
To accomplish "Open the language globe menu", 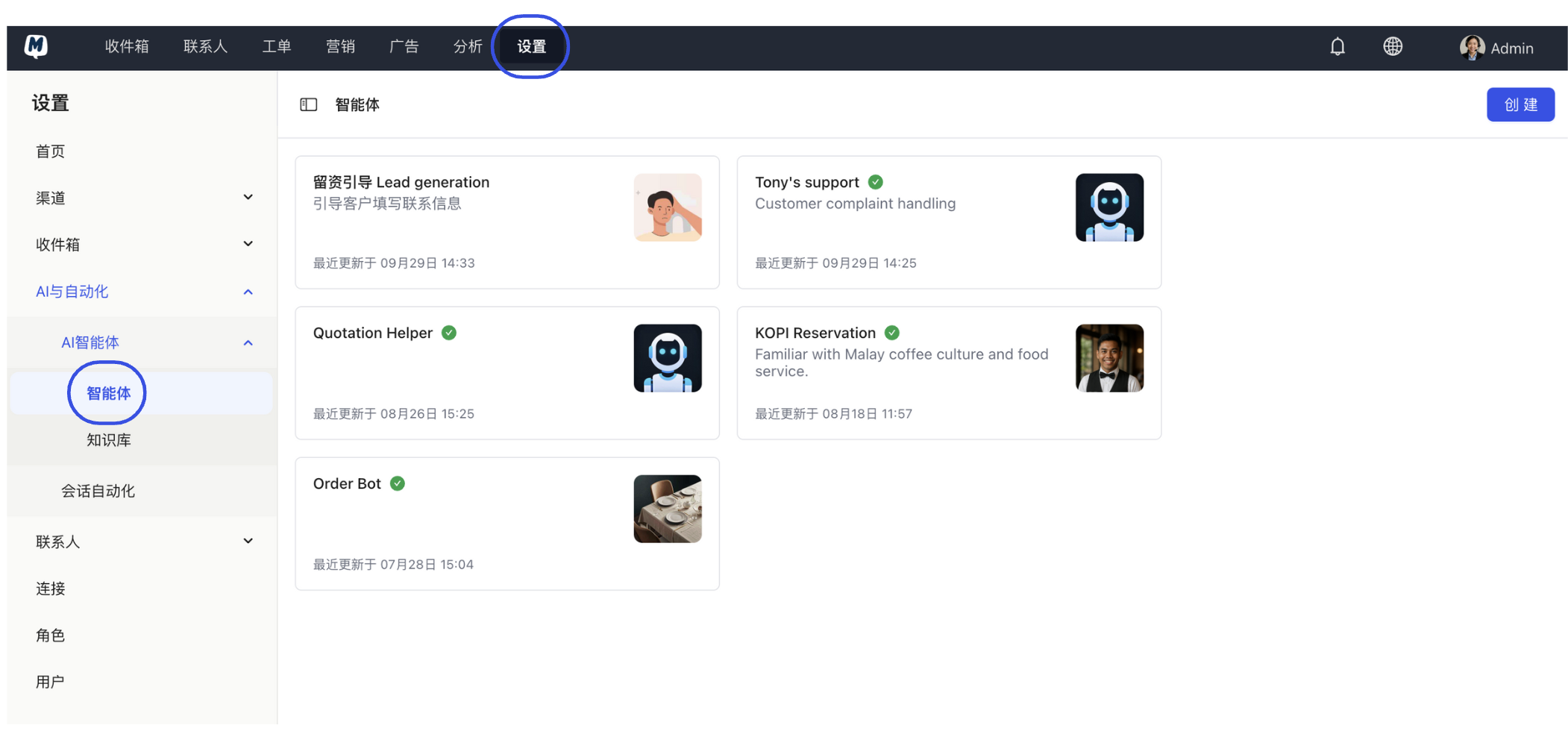I will 1392,47.
